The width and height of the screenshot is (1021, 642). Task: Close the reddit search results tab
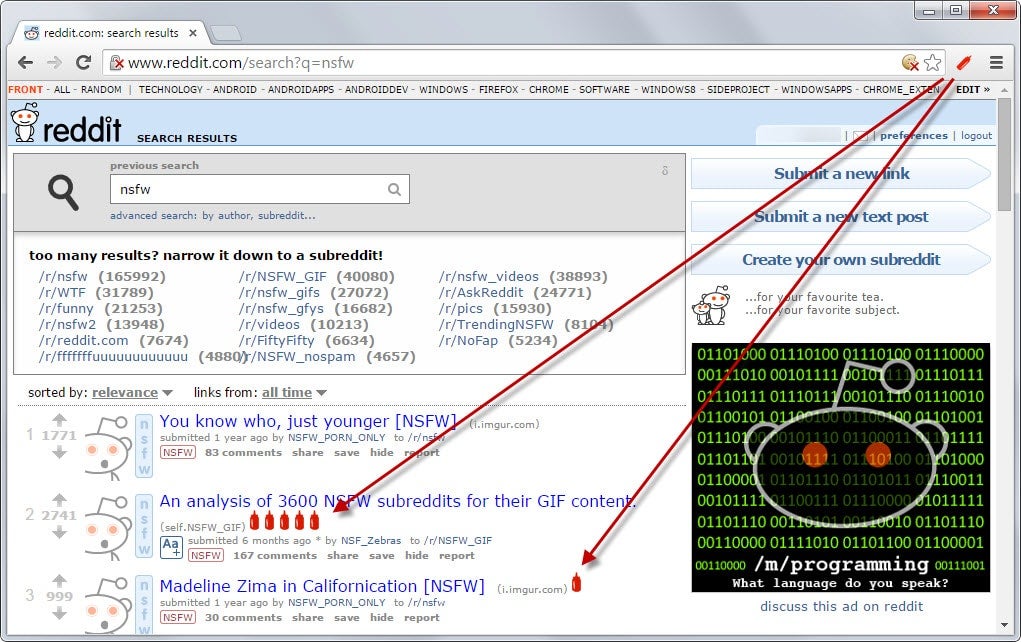[x=193, y=33]
